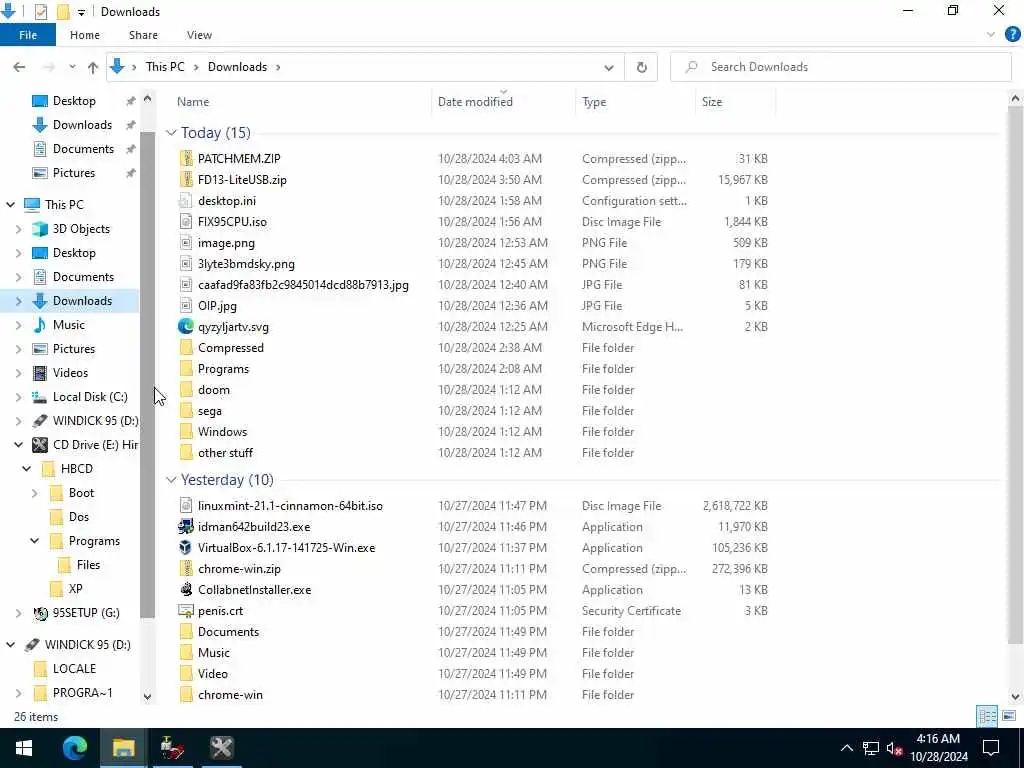This screenshot has height=768, width=1024.
Task: Expand the 95SETUP (G:) drive node
Action: (x=18, y=613)
